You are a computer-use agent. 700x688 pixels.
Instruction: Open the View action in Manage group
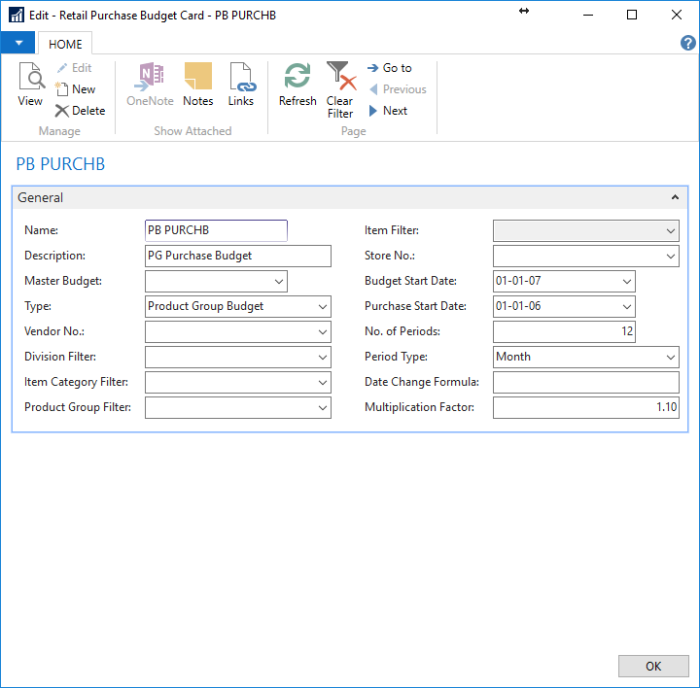pos(30,84)
